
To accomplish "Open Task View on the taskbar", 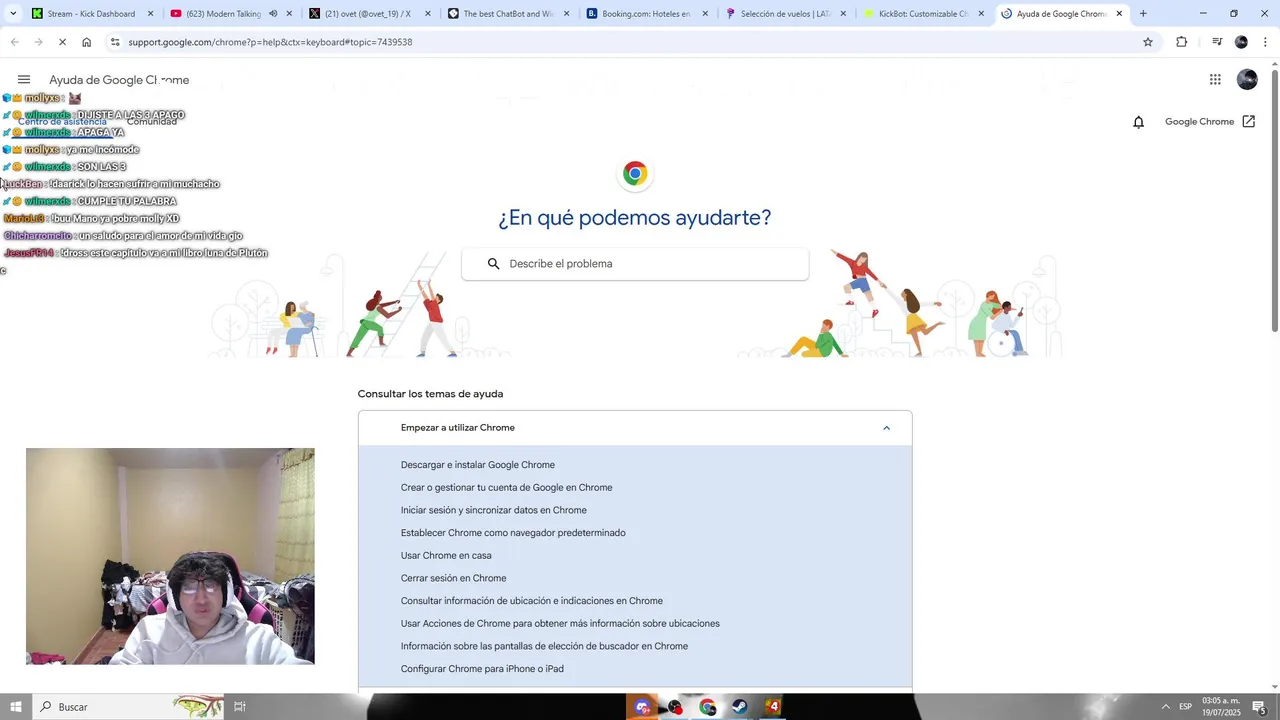I will [240, 707].
